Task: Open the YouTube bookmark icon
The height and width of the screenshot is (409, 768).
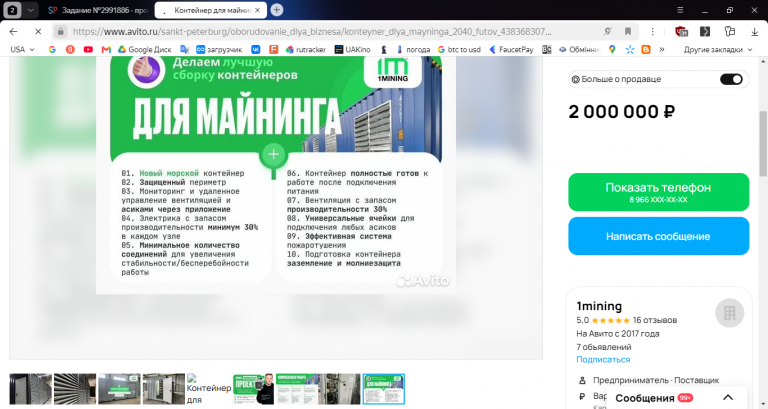Action: pos(88,49)
